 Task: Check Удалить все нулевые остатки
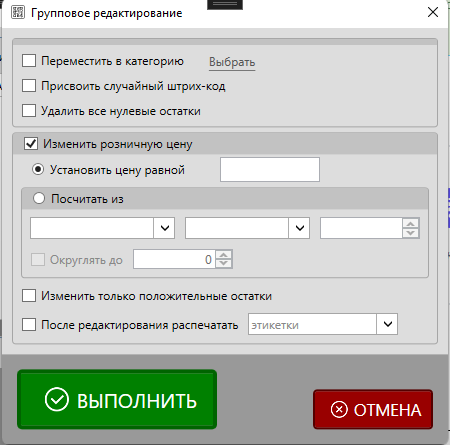29,111
